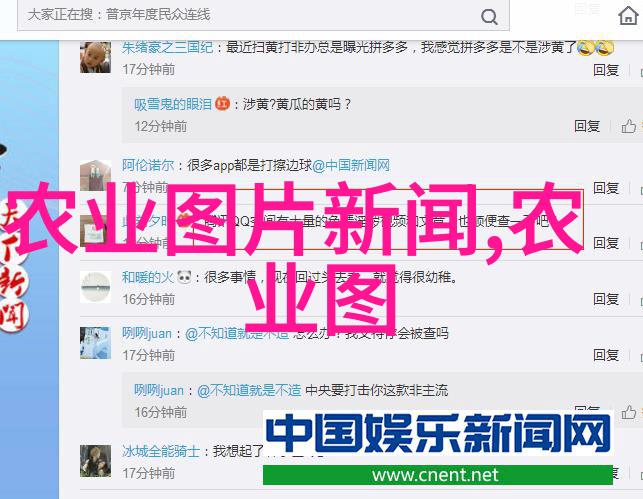643x499 pixels.
Task: Follow the @中国新闻网 mention link
Action: [x=351, y=165]
